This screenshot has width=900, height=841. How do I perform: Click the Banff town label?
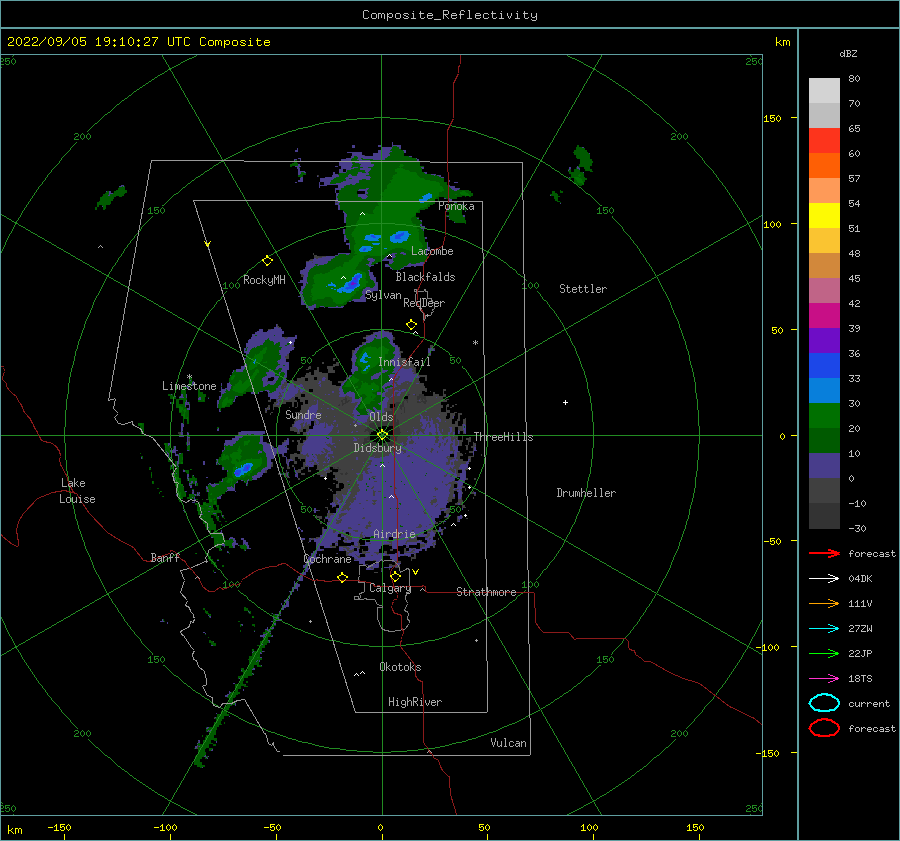[x=165, y=558]
